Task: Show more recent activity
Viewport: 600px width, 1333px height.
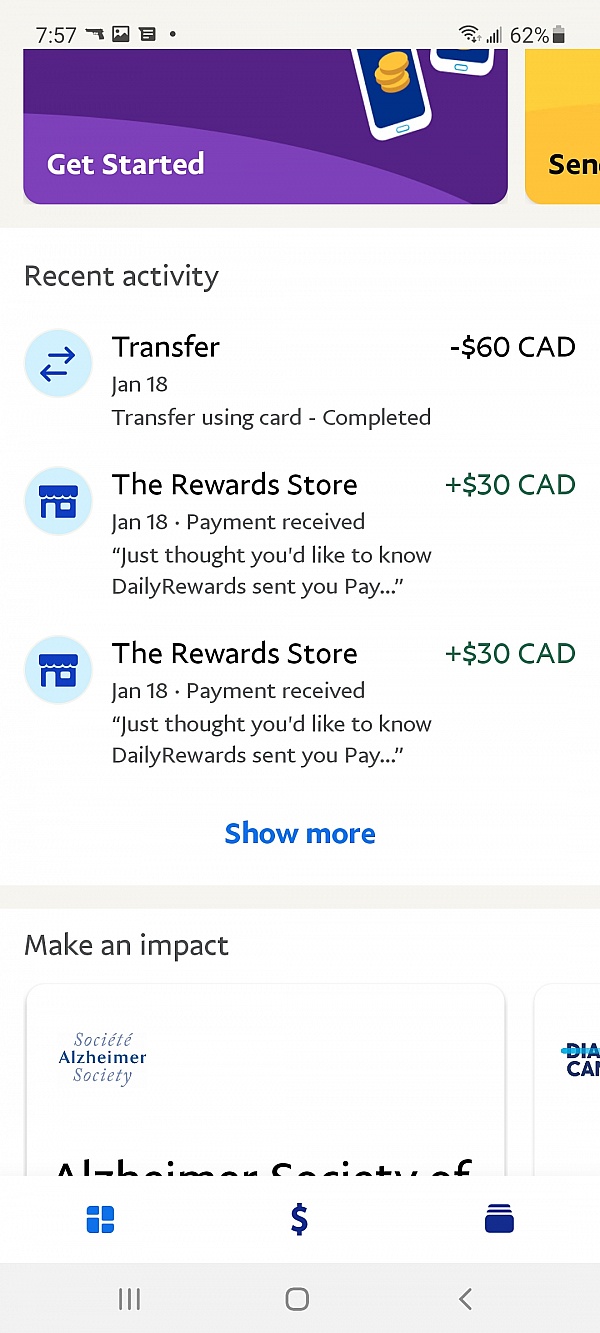Action: (x=299, y=833)
